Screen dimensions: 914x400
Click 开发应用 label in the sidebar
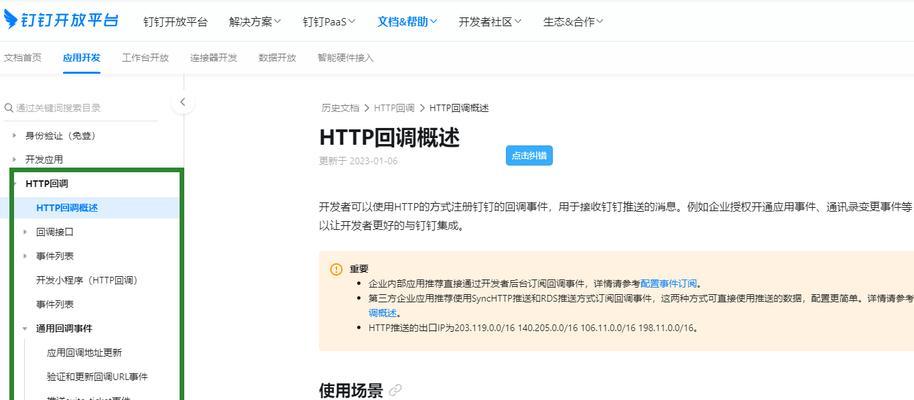coord(44,159)
